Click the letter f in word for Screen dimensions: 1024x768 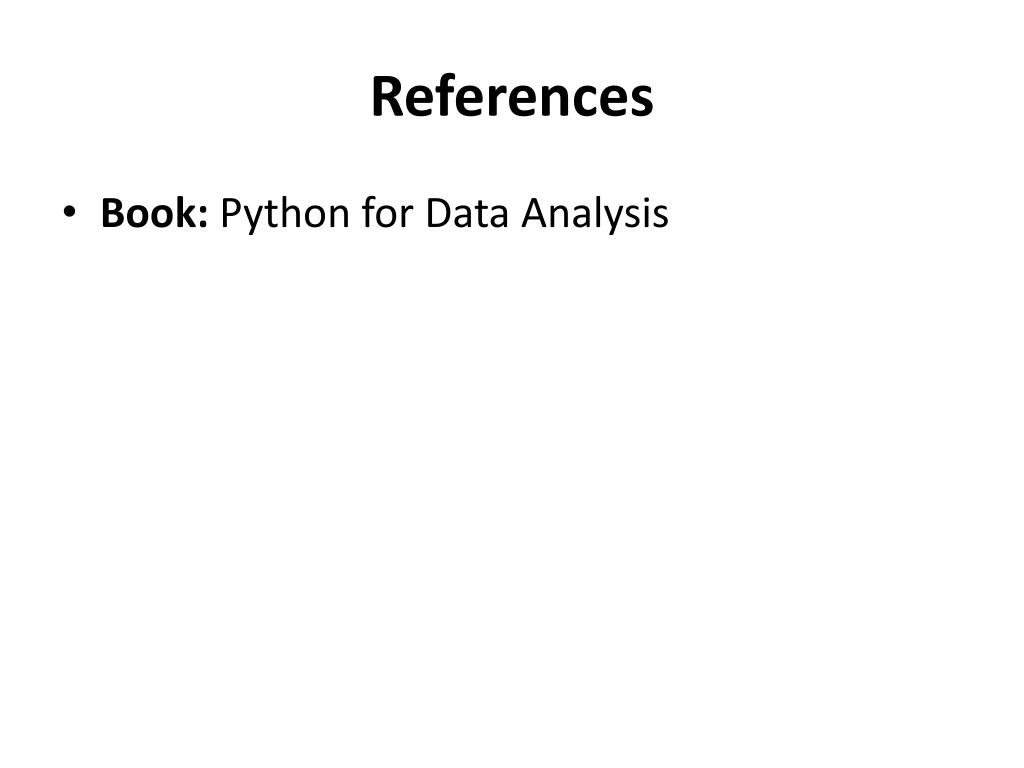(x=368, y=212)
